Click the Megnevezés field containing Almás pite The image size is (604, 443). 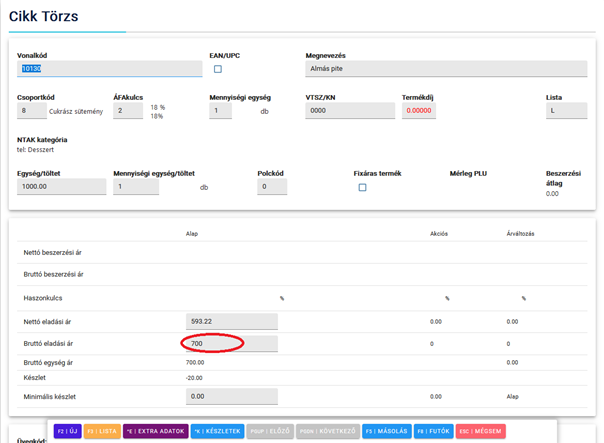click(x=447, y=69)
